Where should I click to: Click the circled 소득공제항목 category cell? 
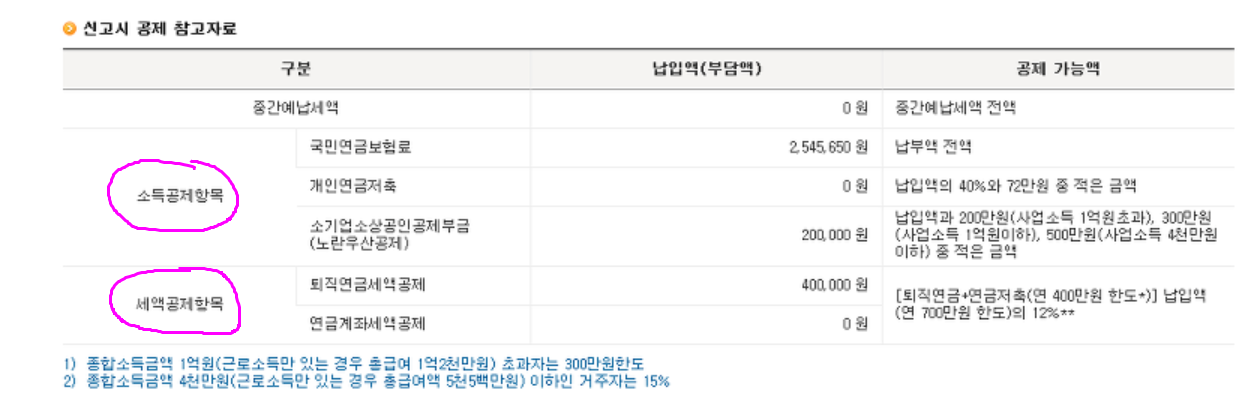pos(173,196)
